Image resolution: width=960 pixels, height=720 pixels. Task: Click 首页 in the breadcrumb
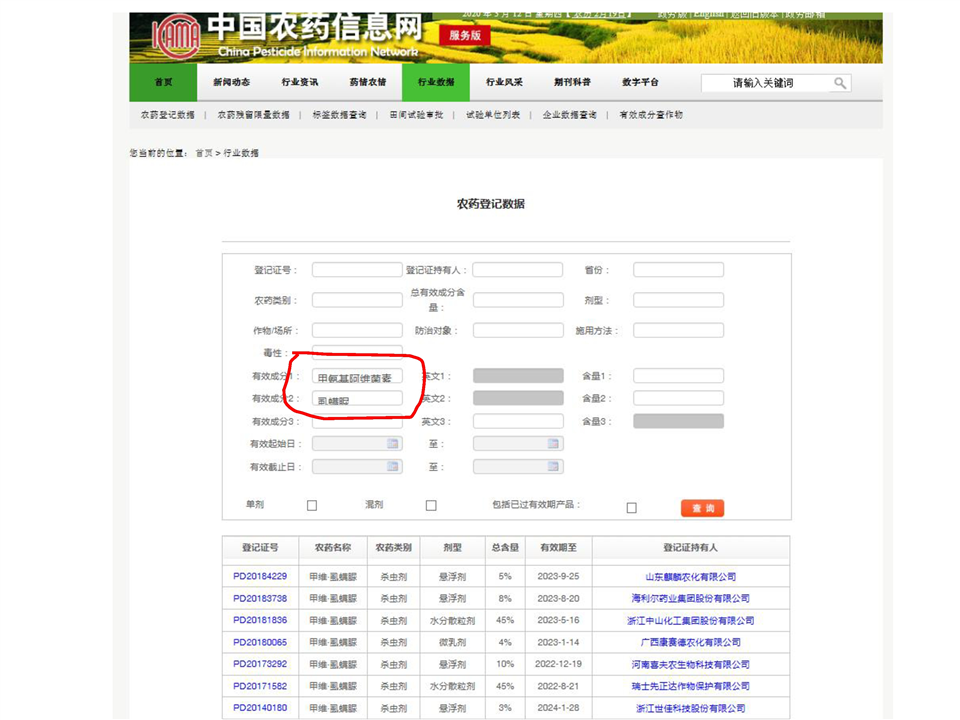pos(204,153)
